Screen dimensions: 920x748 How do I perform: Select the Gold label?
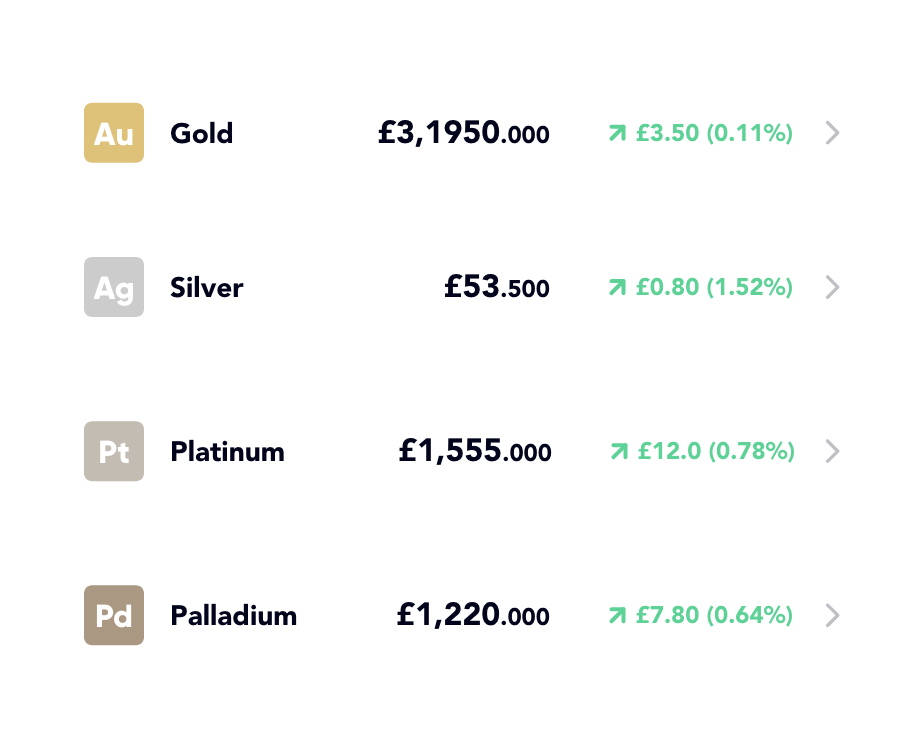point(200,133)
